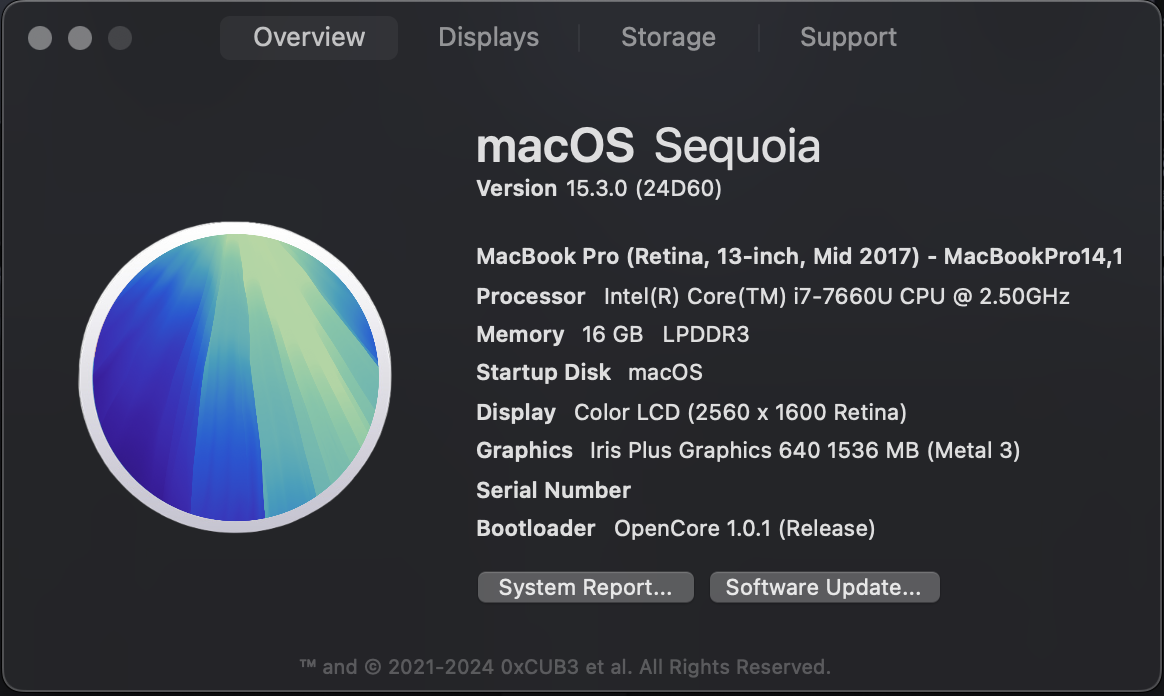Click the disabled zoom window button
The image size is (1164, 696).
pyautogui.click(x=120, y=39)
